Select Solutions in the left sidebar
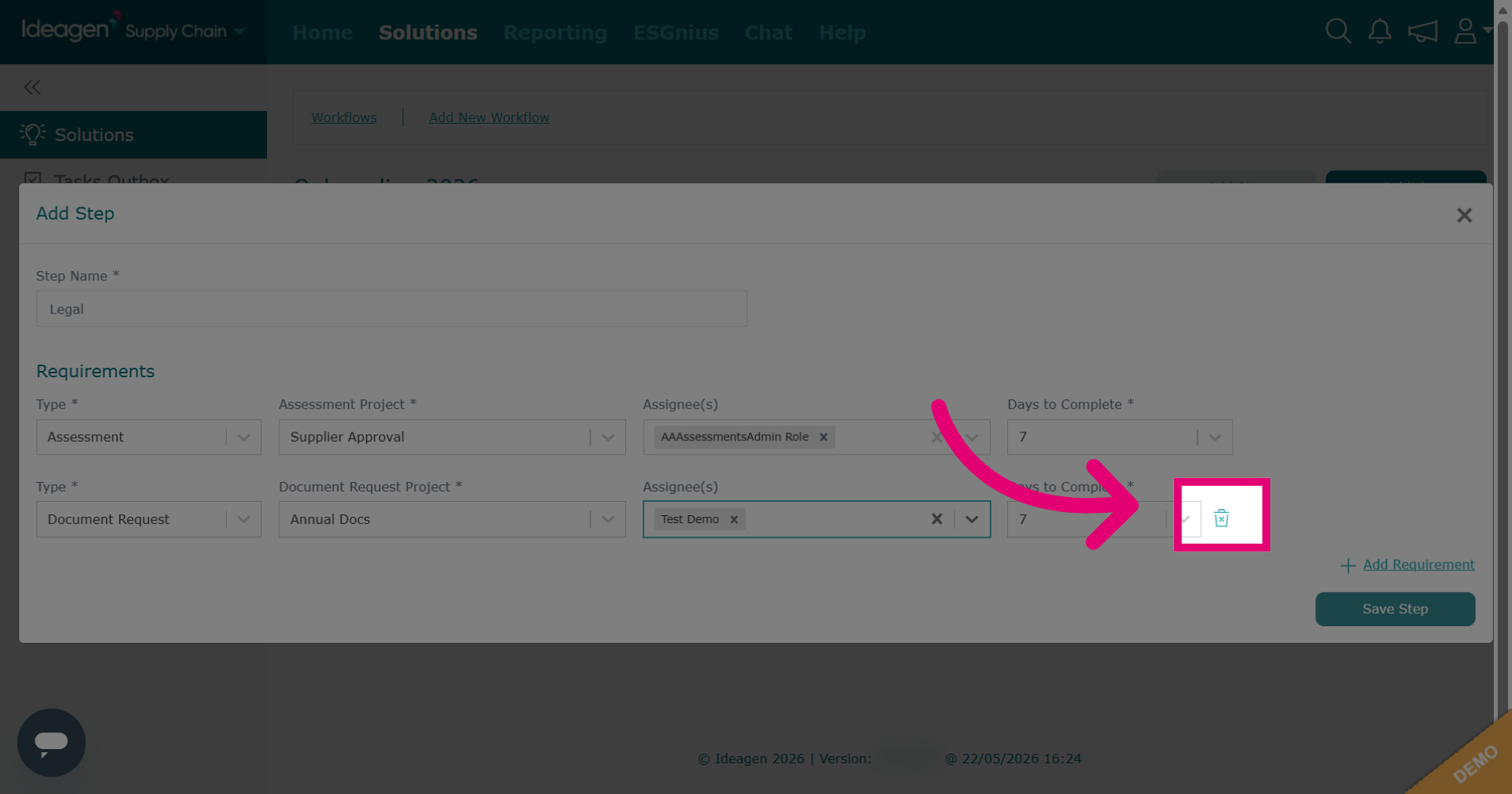Image resolution: width=1512 pixels, height=794 pixels. (x=133, y=135)
